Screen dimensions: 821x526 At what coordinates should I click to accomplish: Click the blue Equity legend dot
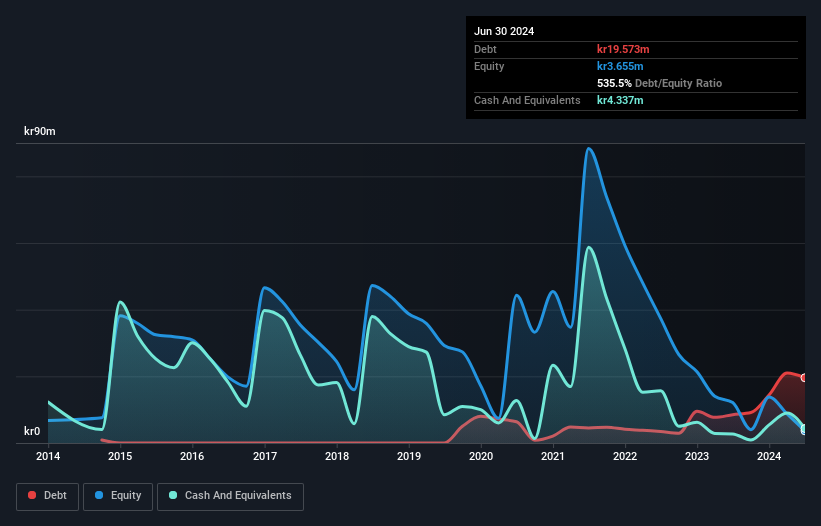point(99,495)
